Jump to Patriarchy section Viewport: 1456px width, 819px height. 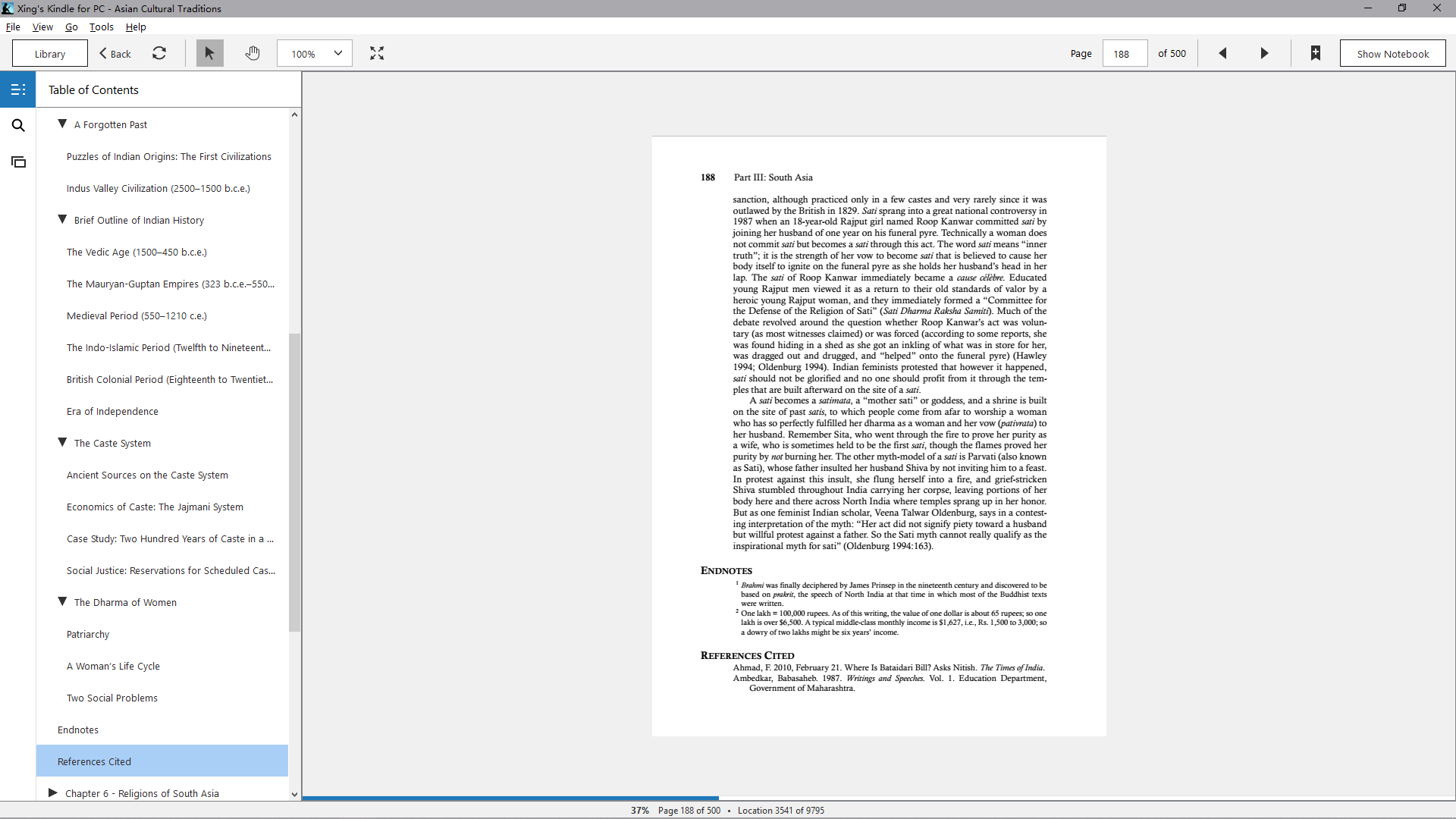point(88,634)
